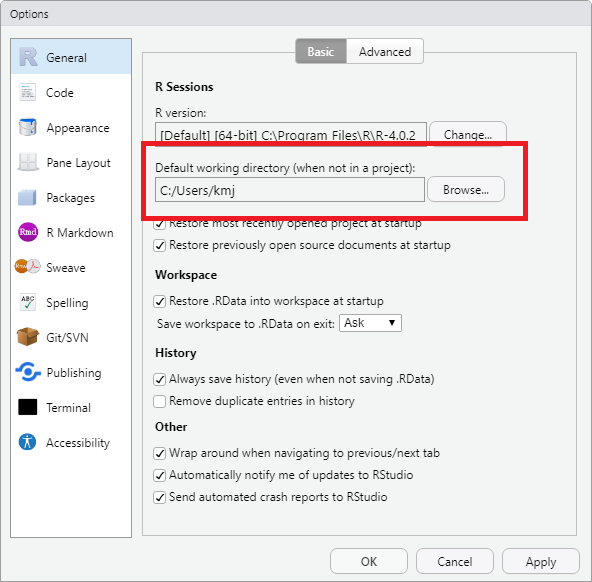592x582 pixels.
Task: Select the Publishing label in sidebar
Action: tap(74, 373)
